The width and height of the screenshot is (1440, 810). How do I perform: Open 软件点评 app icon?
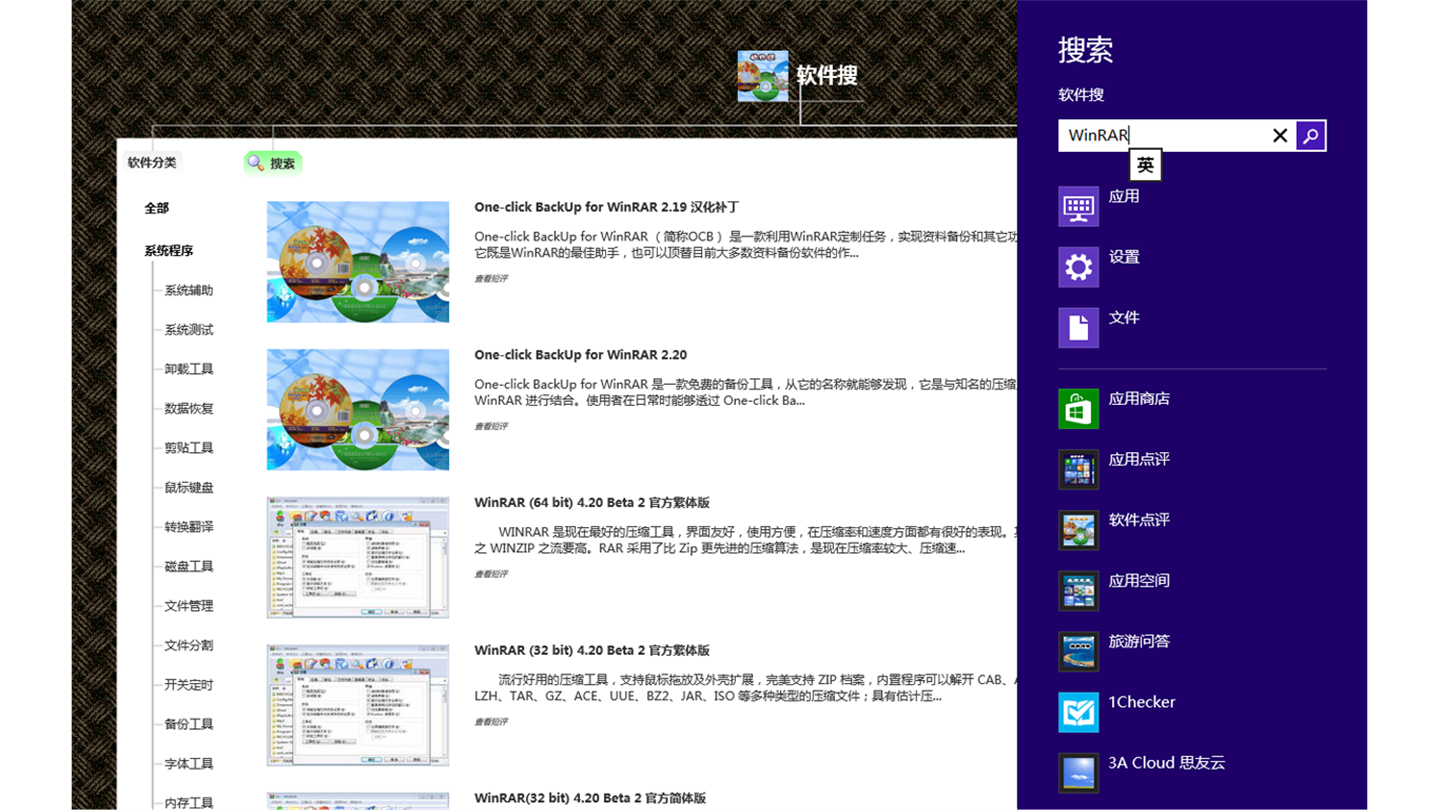point(1079,530)
